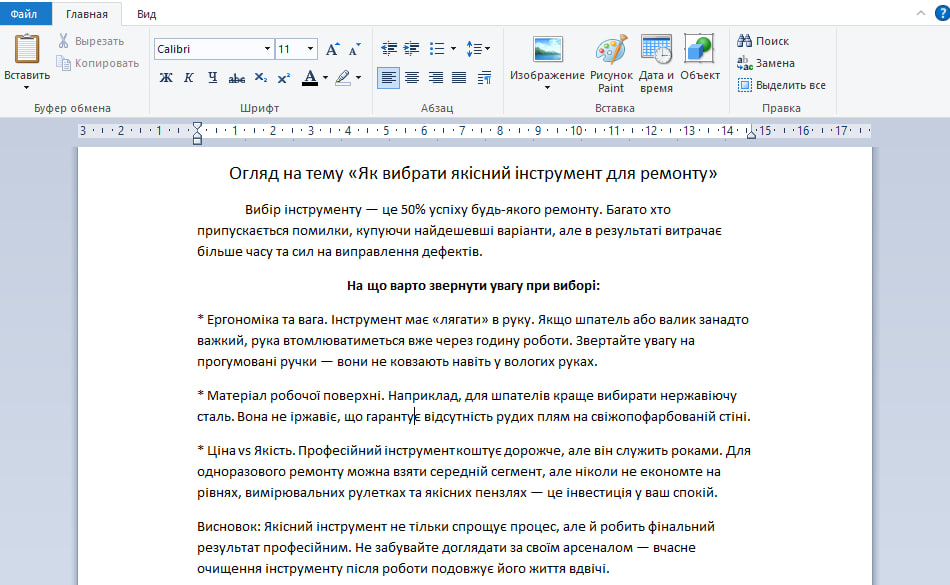Shrink font size with the smaller A icon
The image size is (950, 585).
[x=355, y=49]
